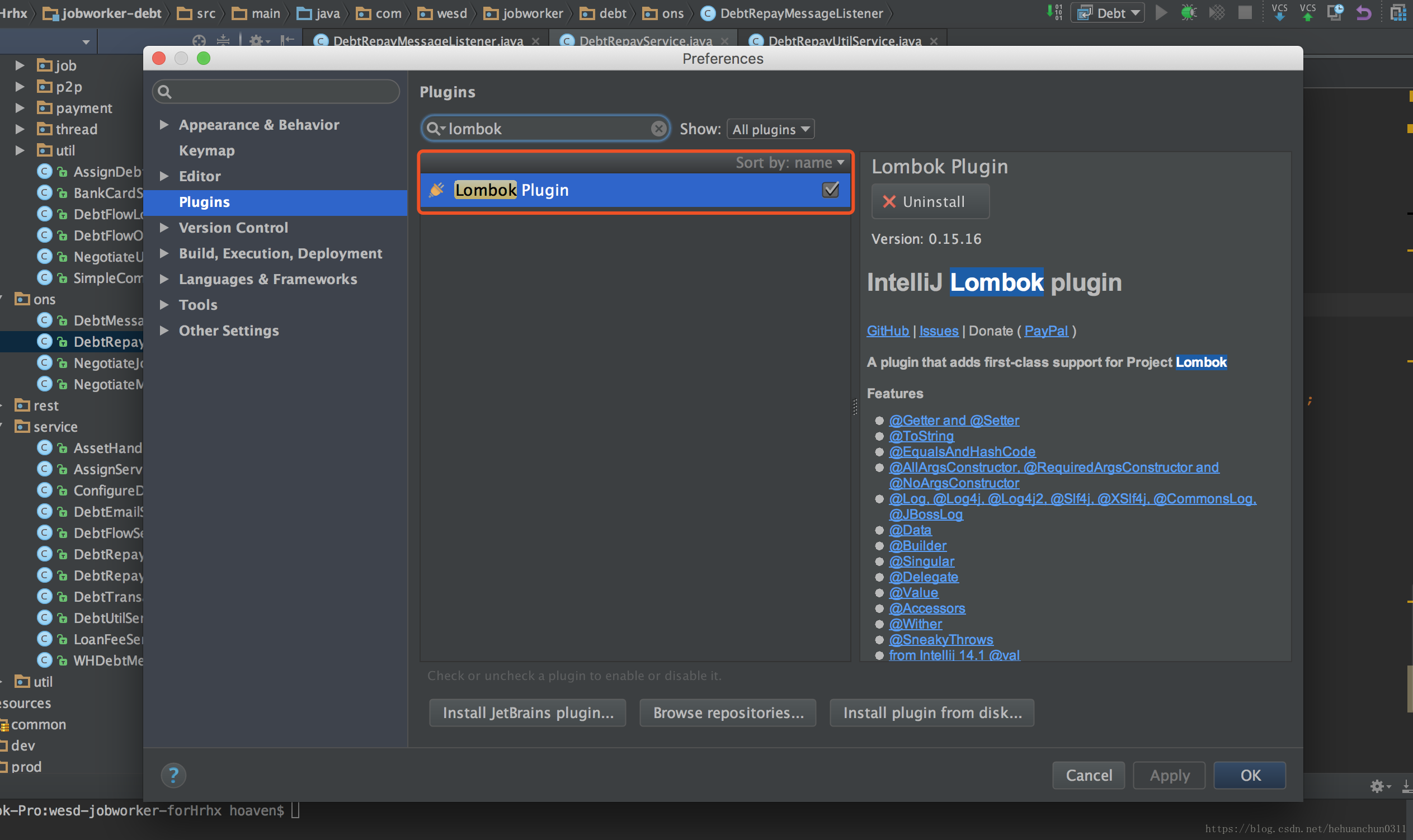Open plugin search history magnifier
The width and height of the screenshot is (1413, 840).
434,129
